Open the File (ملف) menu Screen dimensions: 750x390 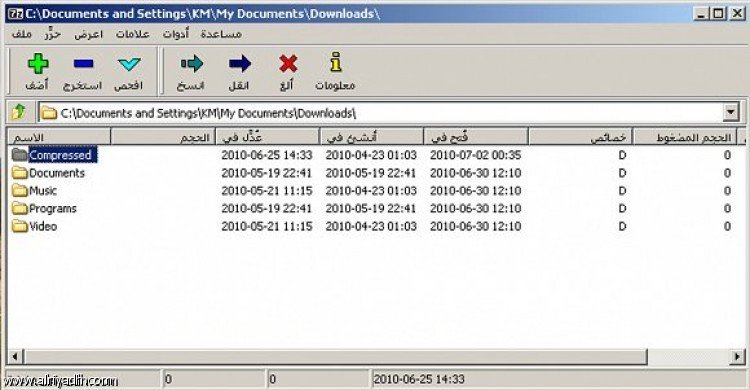[x=22, y=34]
